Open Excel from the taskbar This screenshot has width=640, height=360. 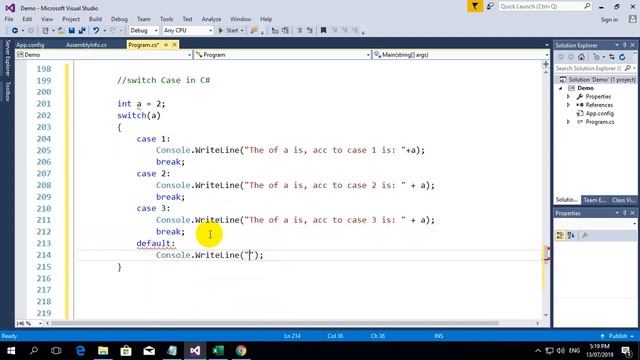218,351
